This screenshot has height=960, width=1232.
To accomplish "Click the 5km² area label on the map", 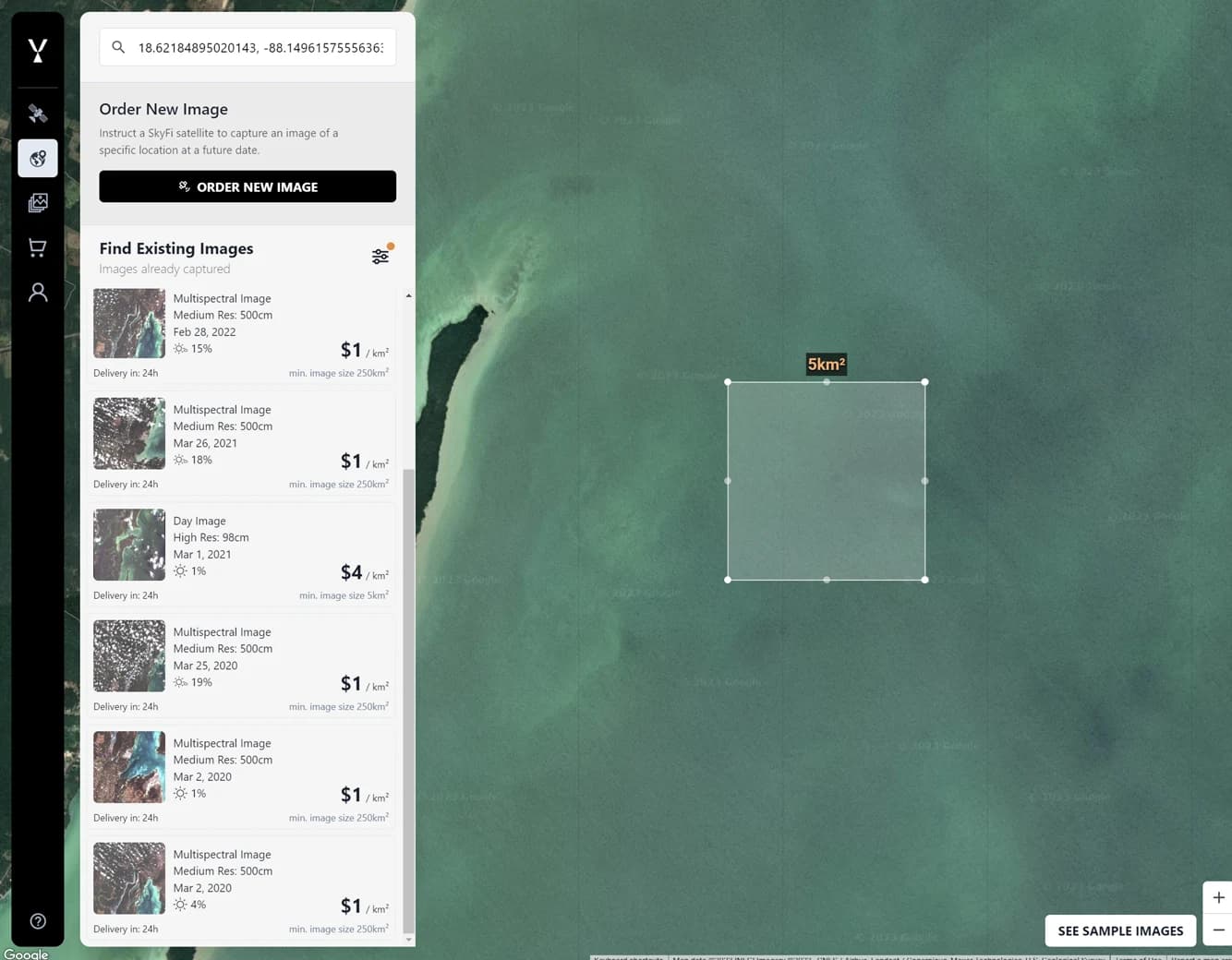I will [826, 364].
